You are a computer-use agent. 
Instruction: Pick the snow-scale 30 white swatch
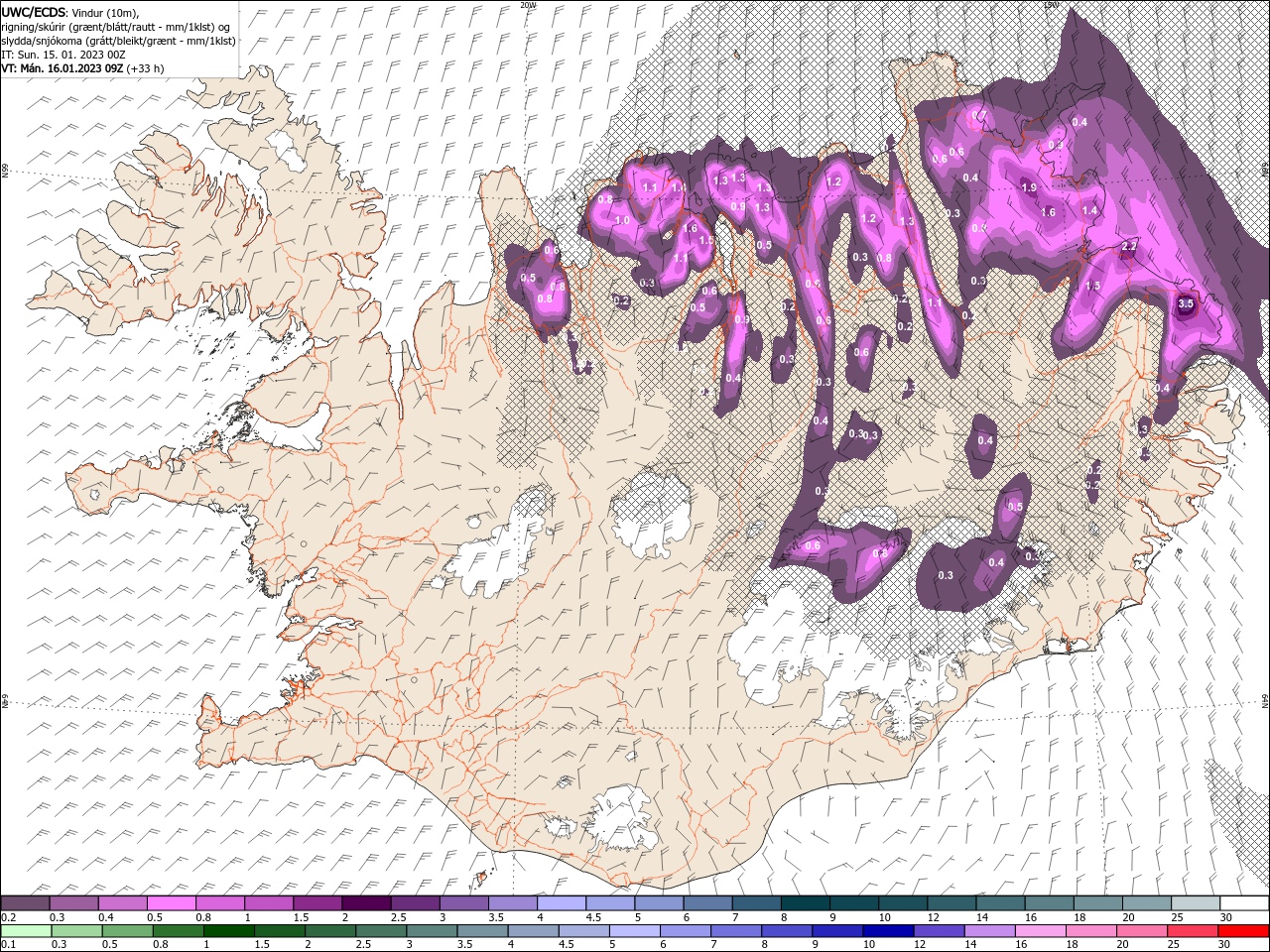(1244, 903)
